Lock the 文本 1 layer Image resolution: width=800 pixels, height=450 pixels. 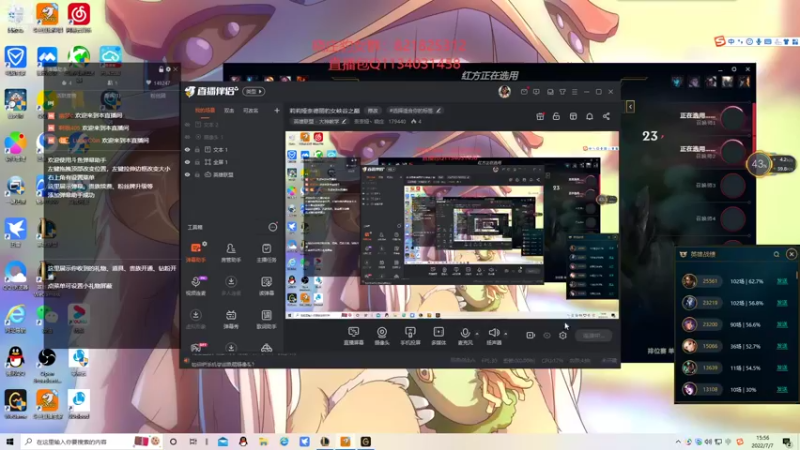click(197, 149)
